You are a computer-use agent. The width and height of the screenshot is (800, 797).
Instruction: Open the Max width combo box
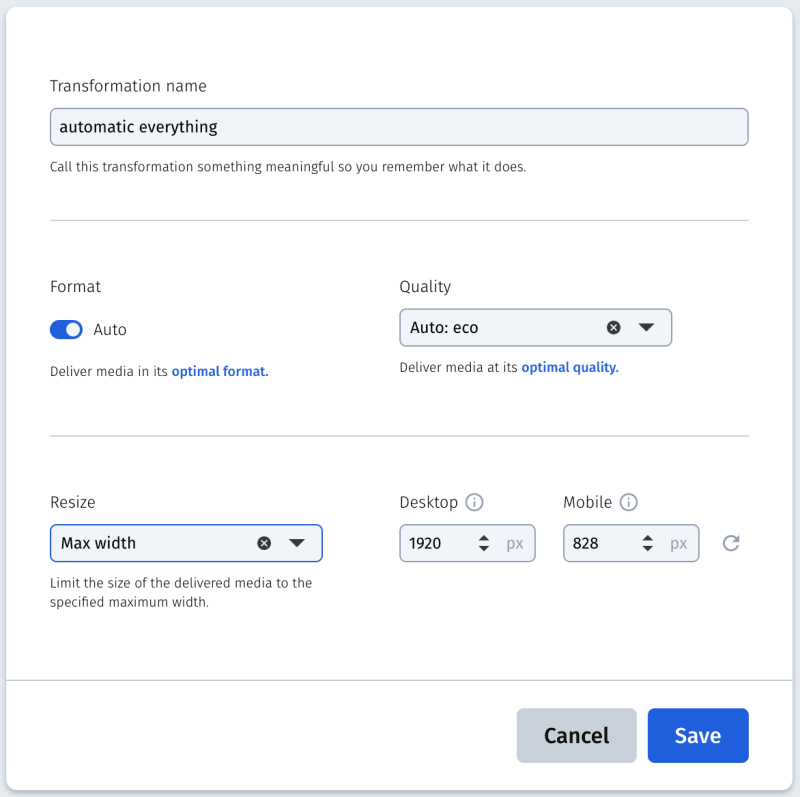coord(186,543)
